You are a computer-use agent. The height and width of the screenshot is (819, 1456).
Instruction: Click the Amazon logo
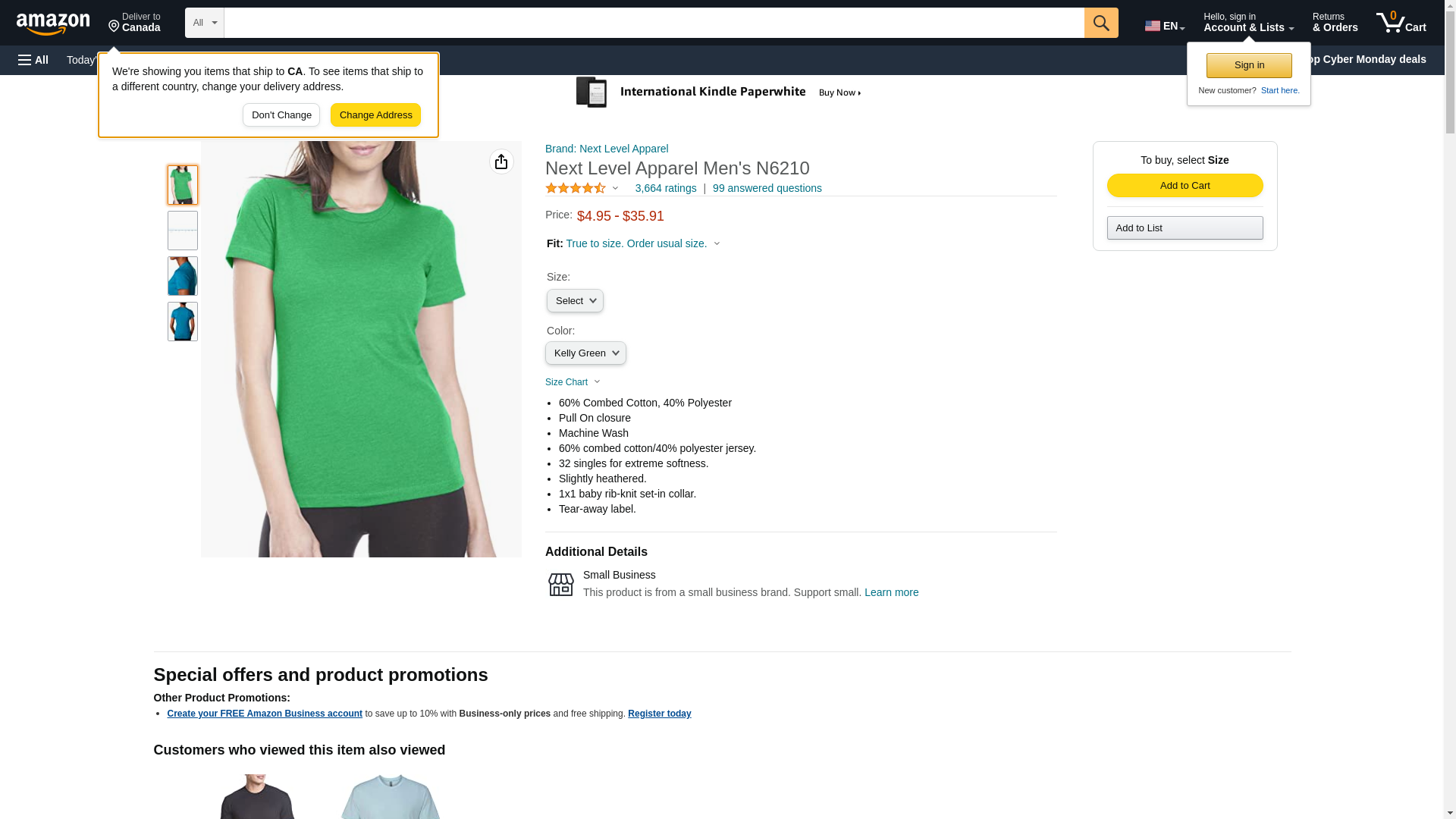click(53, 24)
